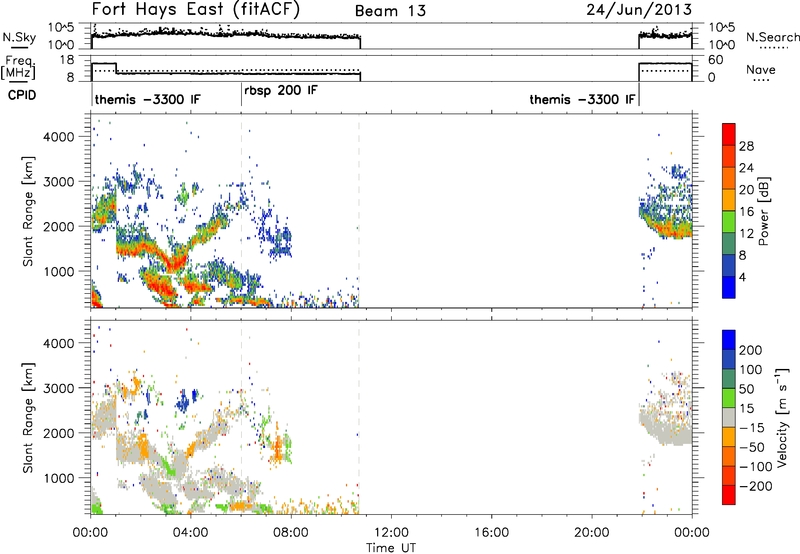Viewport: 800px width, 554px height.
Task: Click the 'Freq. [MHz]' axis label
Action: point(19,67)
